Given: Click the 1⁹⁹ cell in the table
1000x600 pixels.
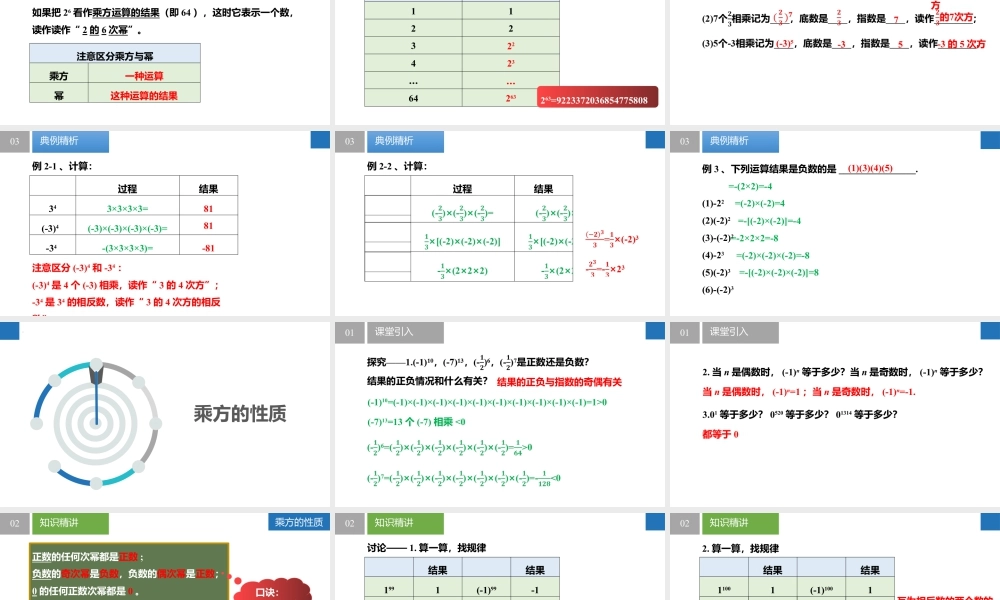Looking at the screenshot, I should tap(389, 590).
